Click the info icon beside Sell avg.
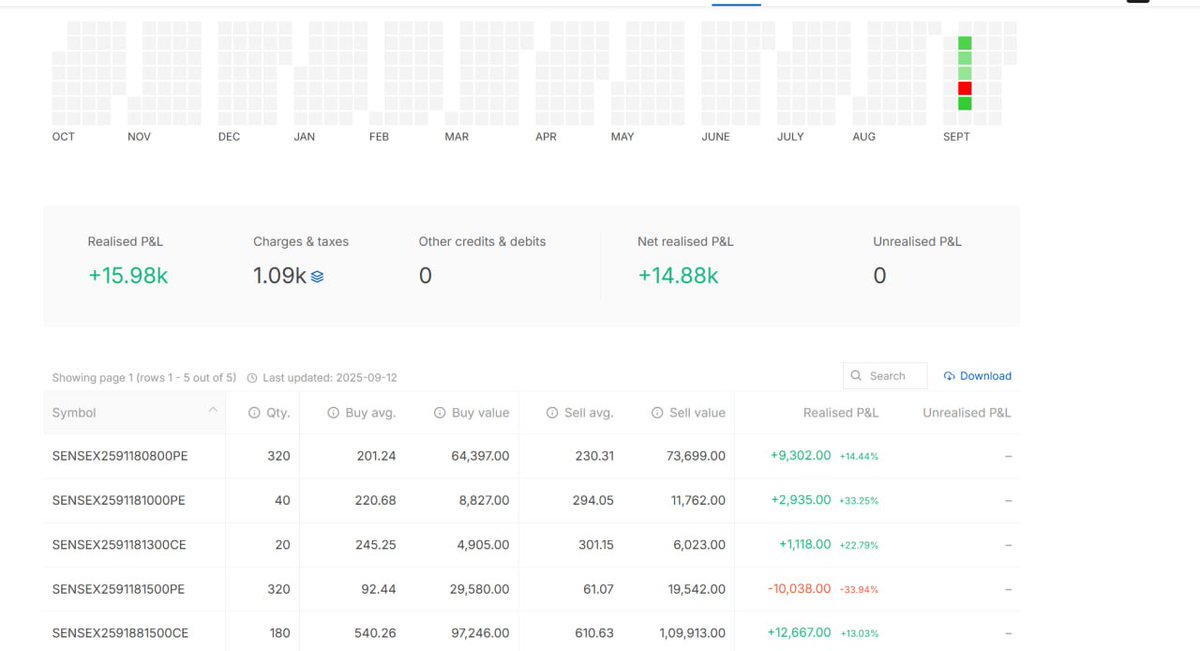The height and width of the screenshot is (651, 1200). pos(552,413)
